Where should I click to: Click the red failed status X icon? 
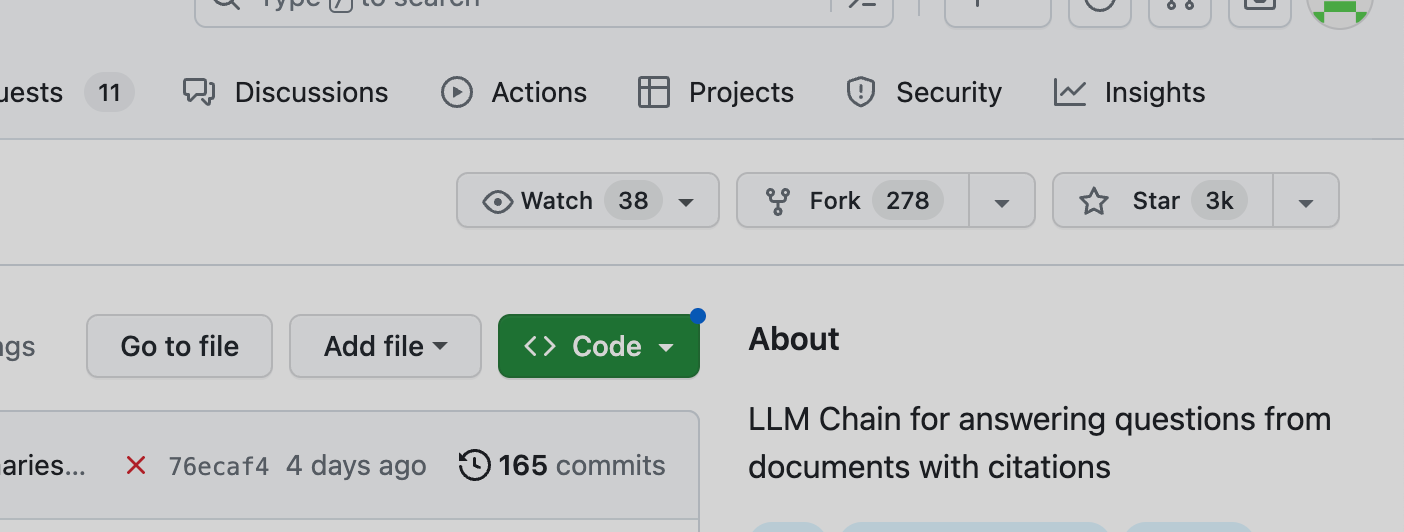click(x=136, y=466)
